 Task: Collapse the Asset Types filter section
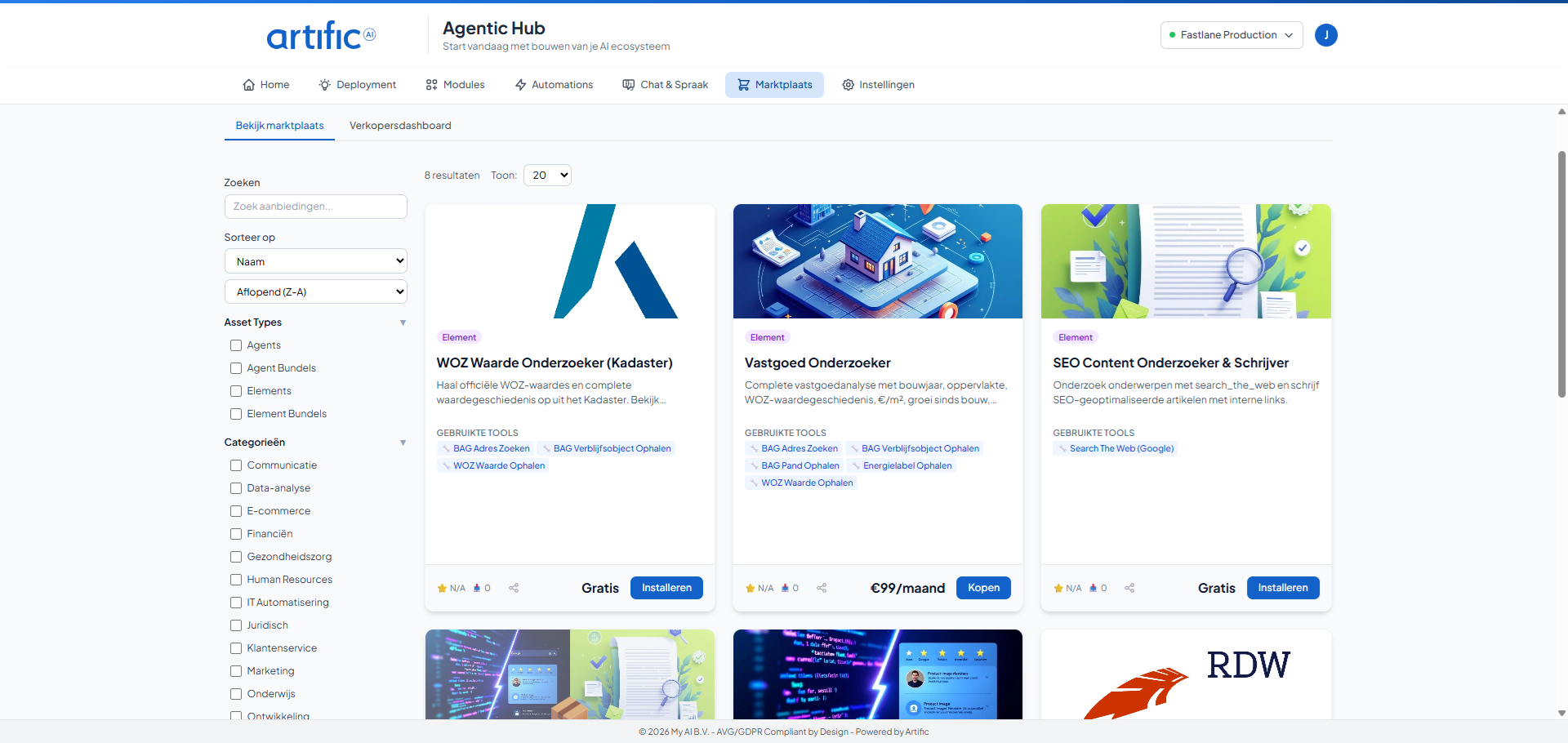pos(403,323)
